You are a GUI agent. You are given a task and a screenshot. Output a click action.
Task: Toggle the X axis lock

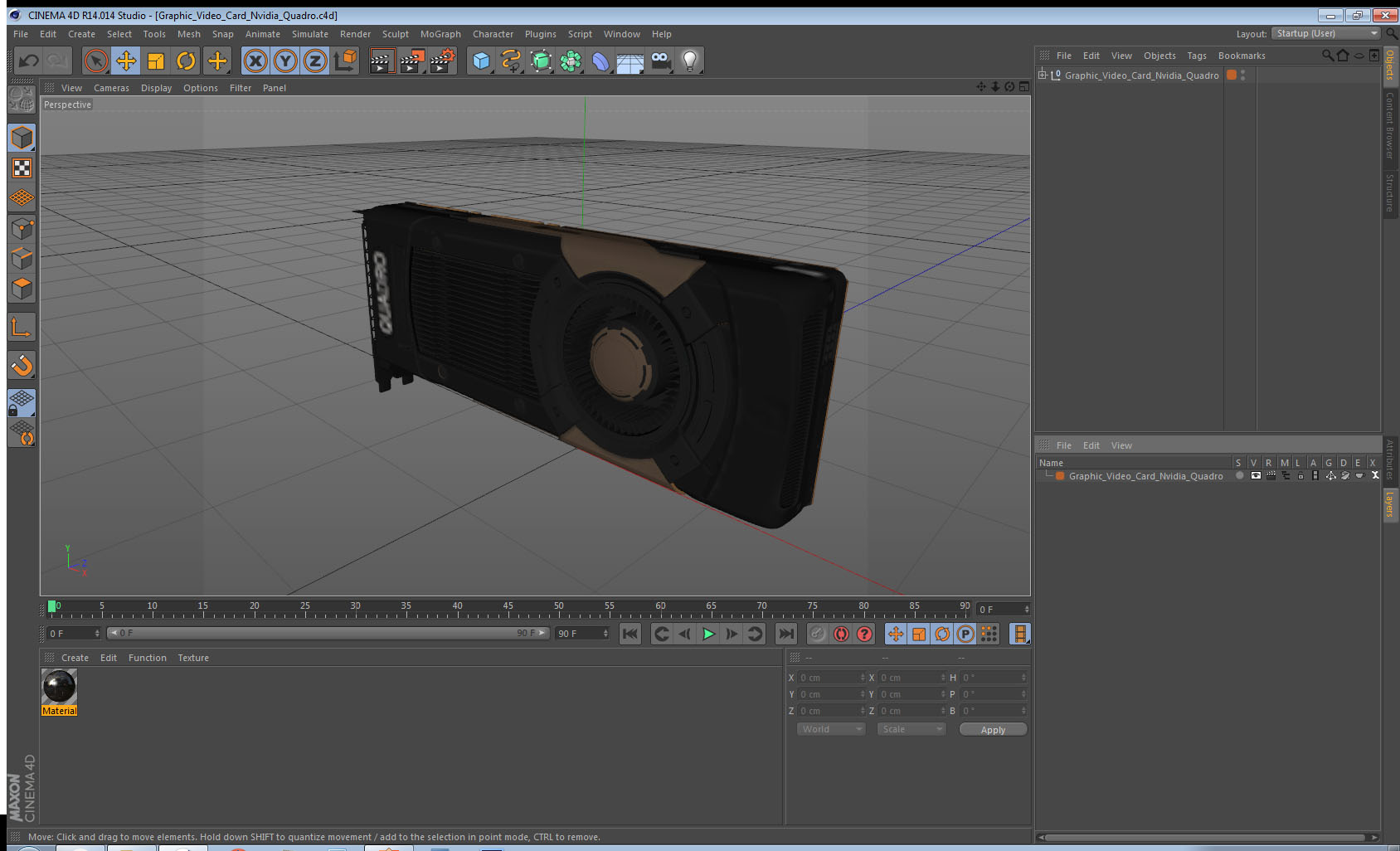click(255, 61)
